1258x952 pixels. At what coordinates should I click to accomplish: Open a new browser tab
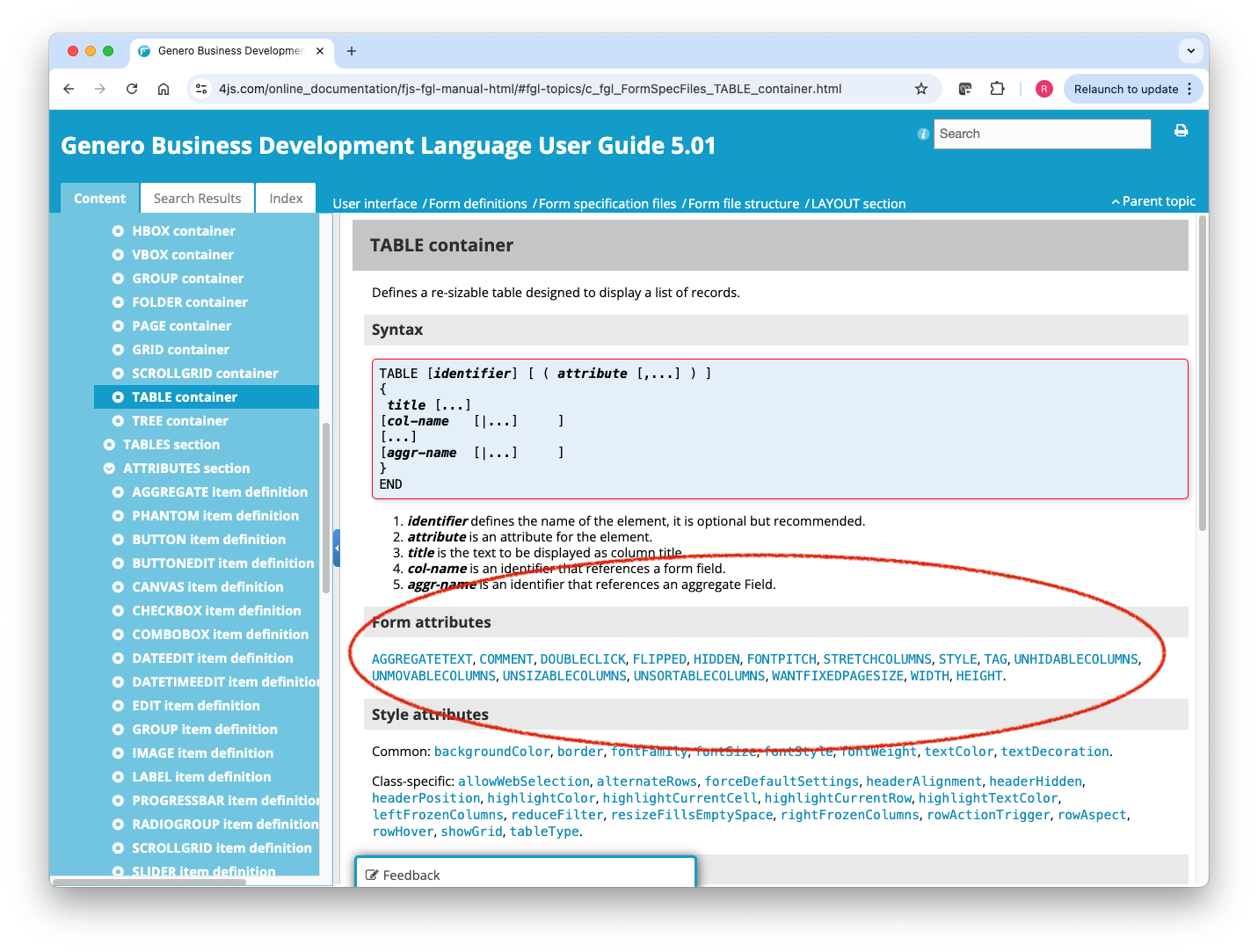[352, 51]
